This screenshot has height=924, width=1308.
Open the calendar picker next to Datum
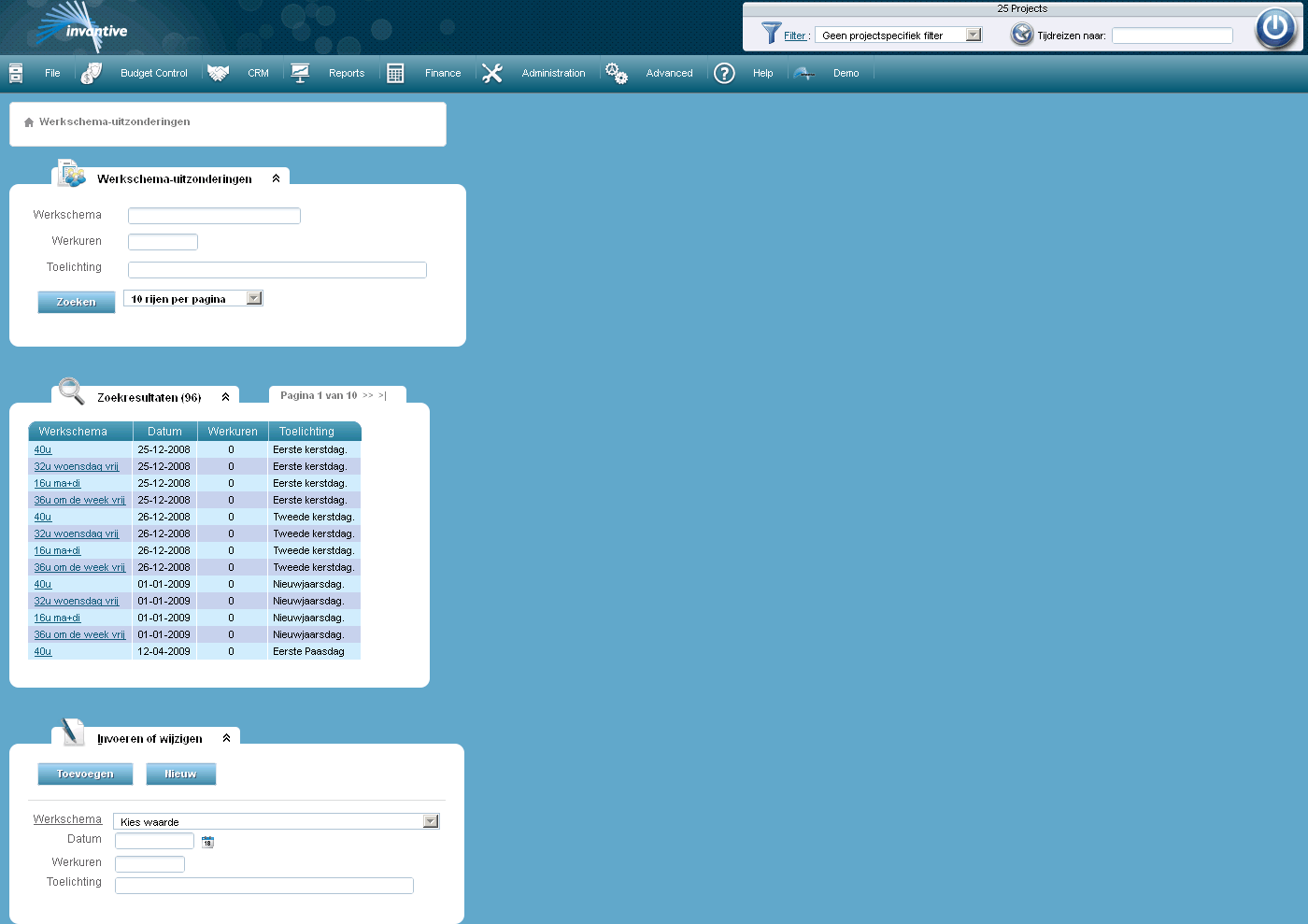pyautogui.click(x=207, y=842)
